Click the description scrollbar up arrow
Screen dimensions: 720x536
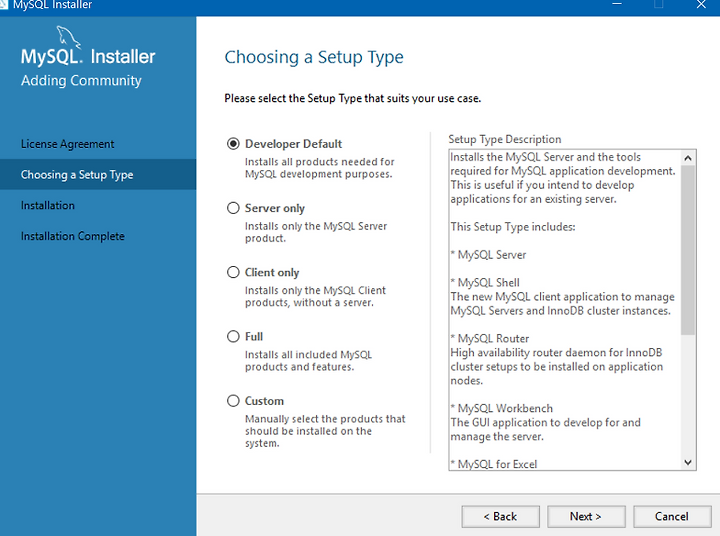[688, 158]
